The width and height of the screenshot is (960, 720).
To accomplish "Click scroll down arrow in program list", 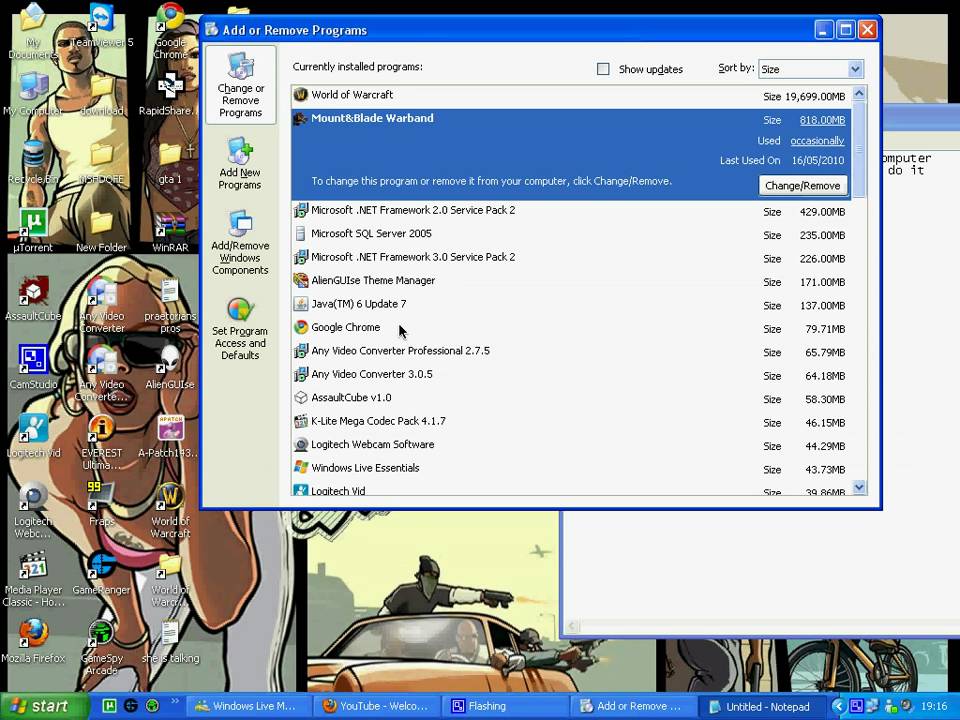I will [859, 487].
